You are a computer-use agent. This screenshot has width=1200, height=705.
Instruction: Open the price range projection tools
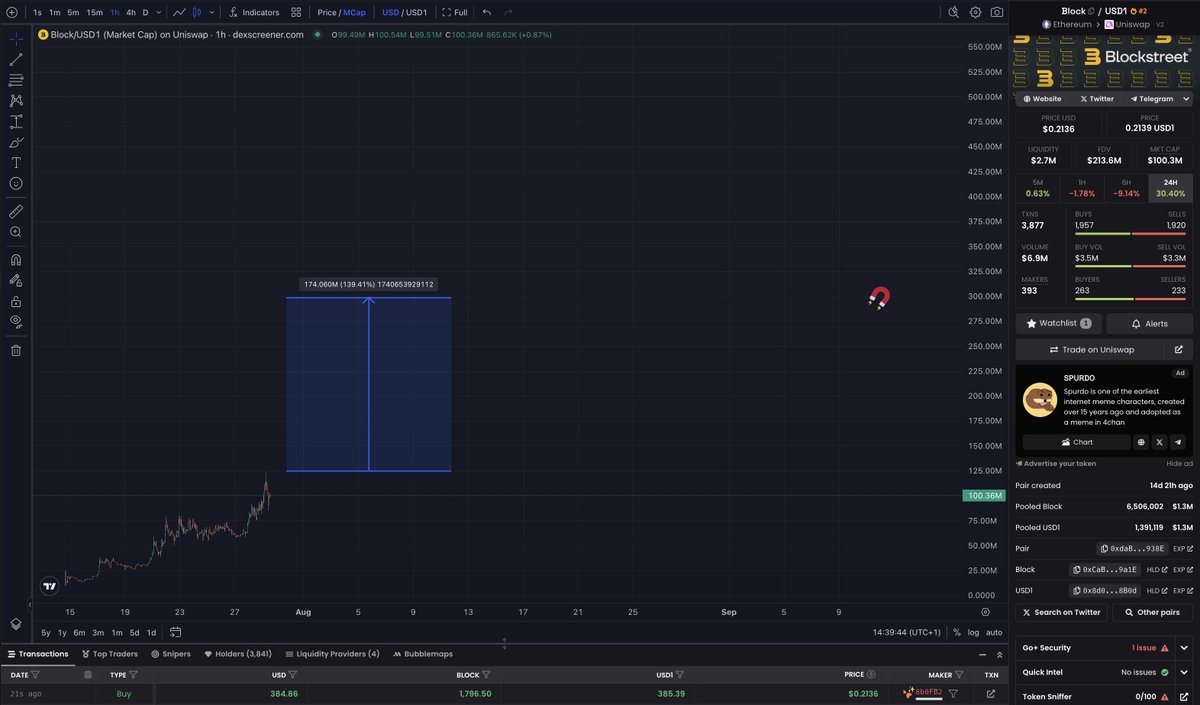click(x=16, y=122)
